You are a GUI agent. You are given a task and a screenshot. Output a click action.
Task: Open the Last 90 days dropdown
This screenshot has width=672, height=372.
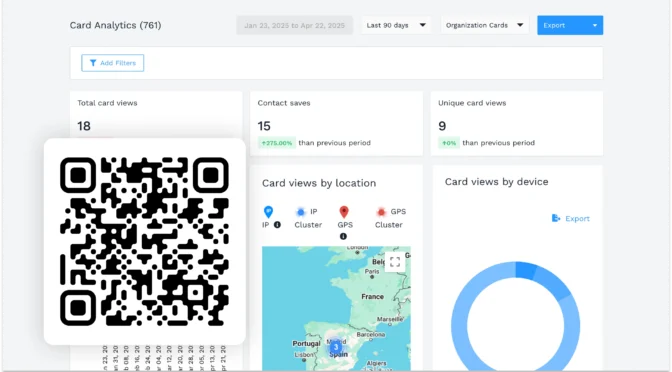pos(396,25)
